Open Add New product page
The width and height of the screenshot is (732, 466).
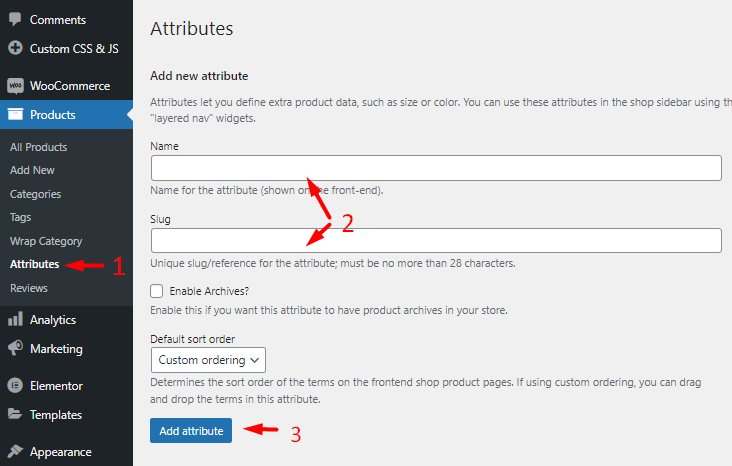32,170
